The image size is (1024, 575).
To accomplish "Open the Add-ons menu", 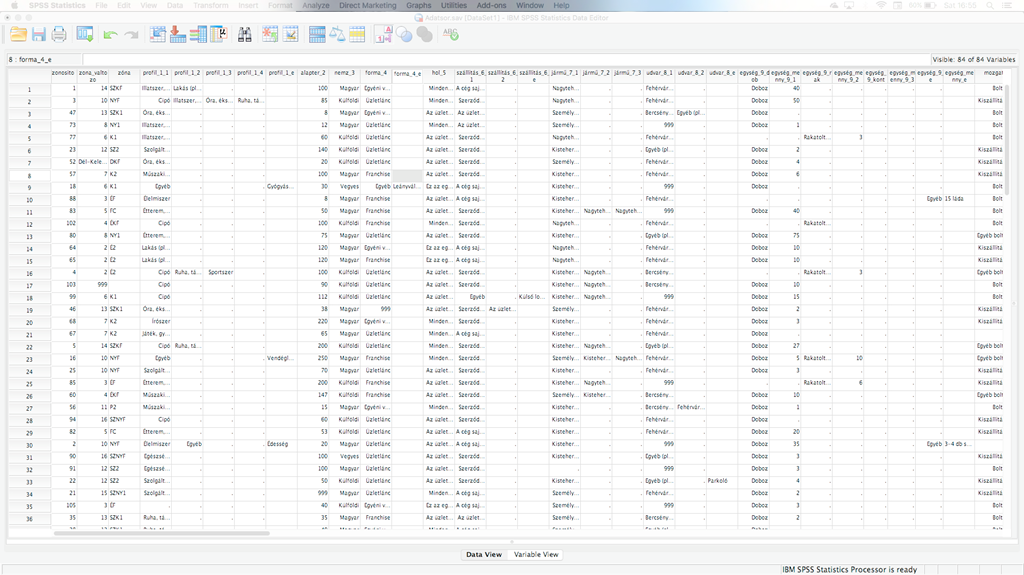I will pos(491,5).
